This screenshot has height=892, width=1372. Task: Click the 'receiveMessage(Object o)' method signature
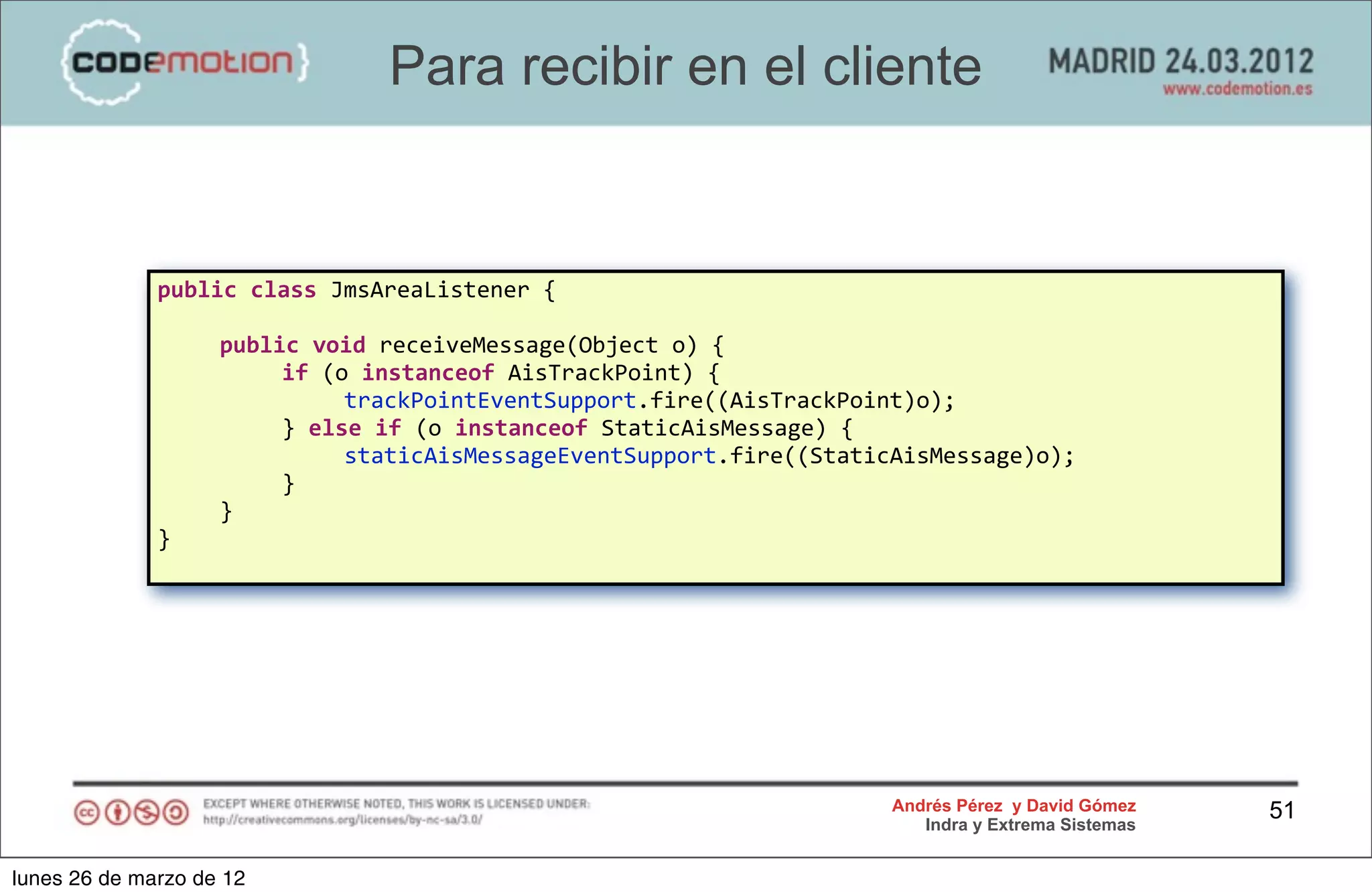pos(538,346)
